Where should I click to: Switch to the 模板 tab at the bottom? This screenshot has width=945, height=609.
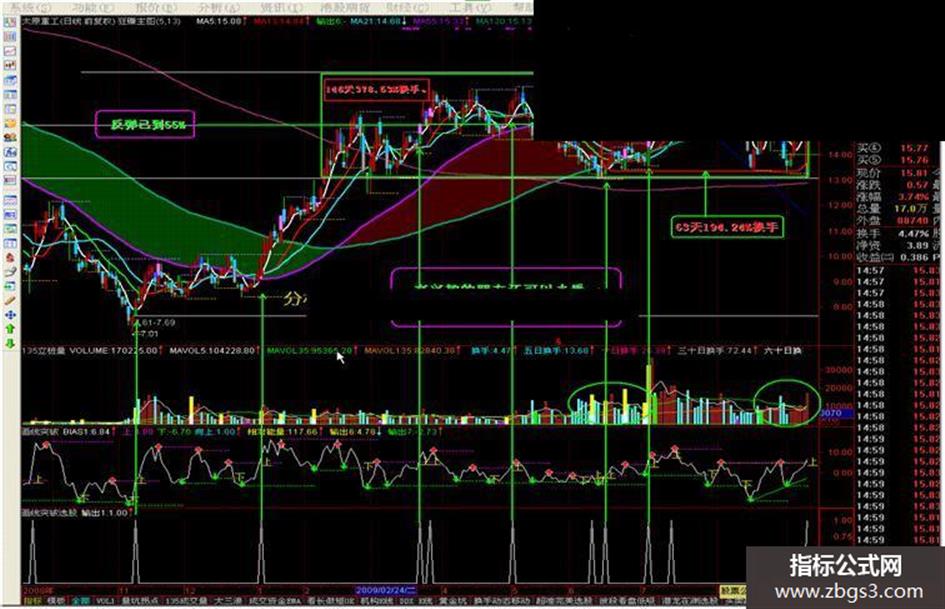point(56,601)
